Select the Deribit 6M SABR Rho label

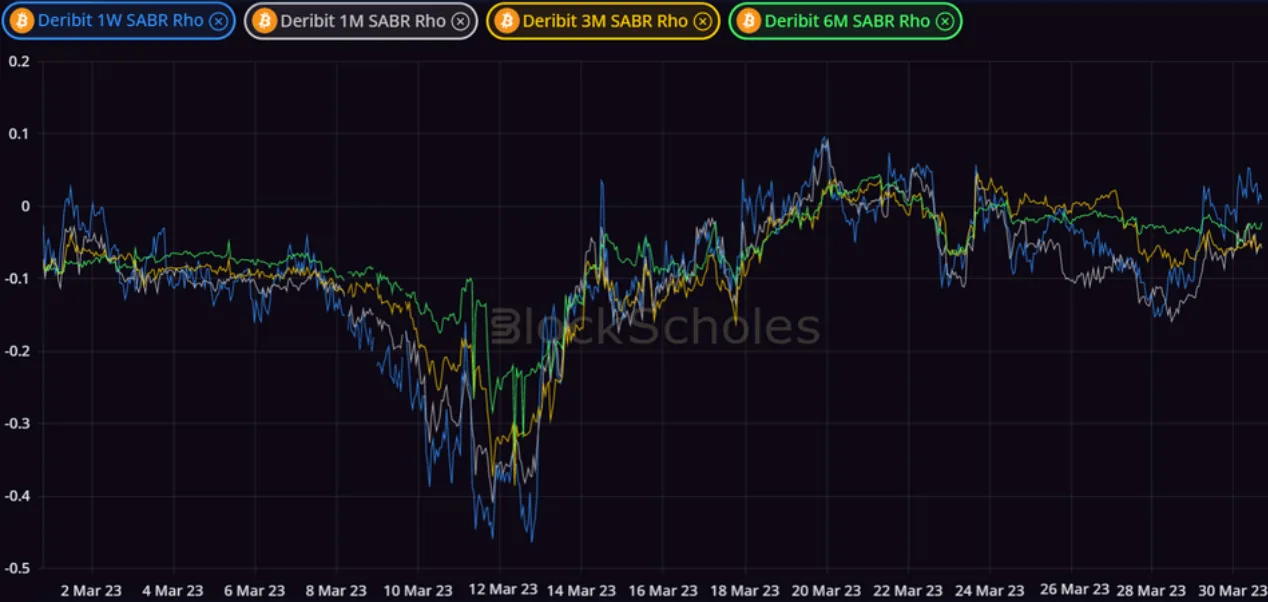(x=847, y=21)
